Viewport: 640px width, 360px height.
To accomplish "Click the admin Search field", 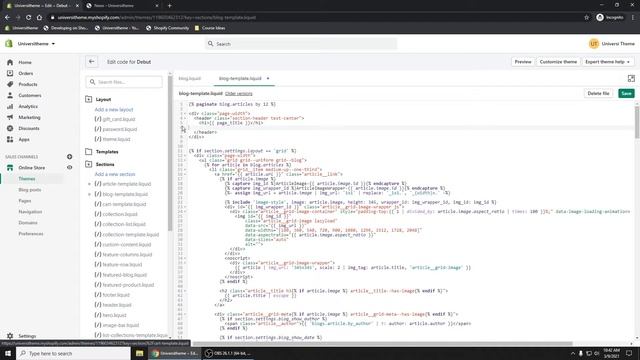I will 301,44.
